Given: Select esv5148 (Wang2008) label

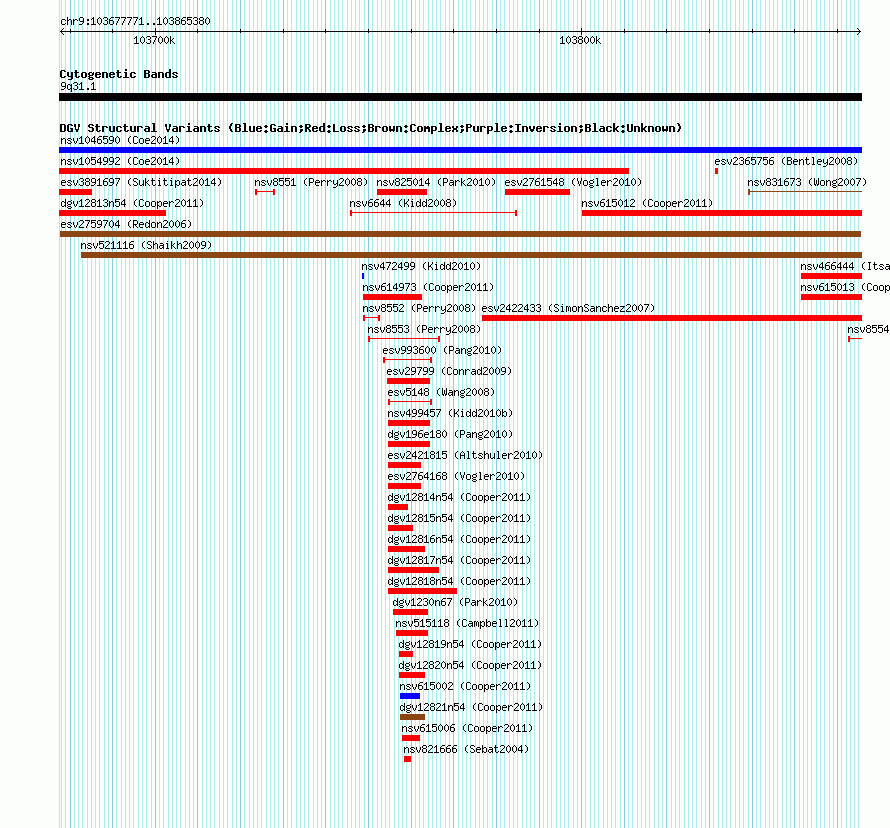Looking at the screenshot, I should tap(441, 392).
